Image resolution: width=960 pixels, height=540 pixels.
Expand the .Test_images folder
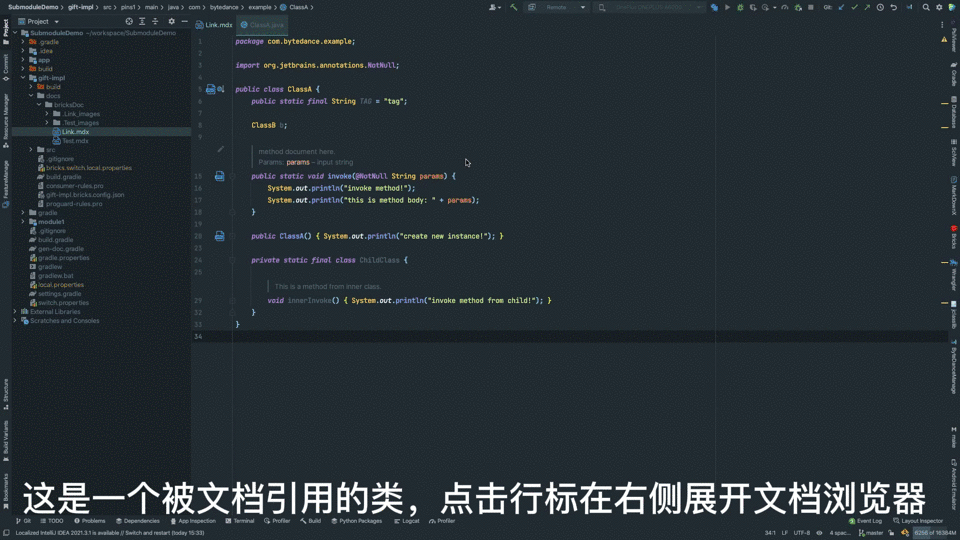(x=47, y=123)
